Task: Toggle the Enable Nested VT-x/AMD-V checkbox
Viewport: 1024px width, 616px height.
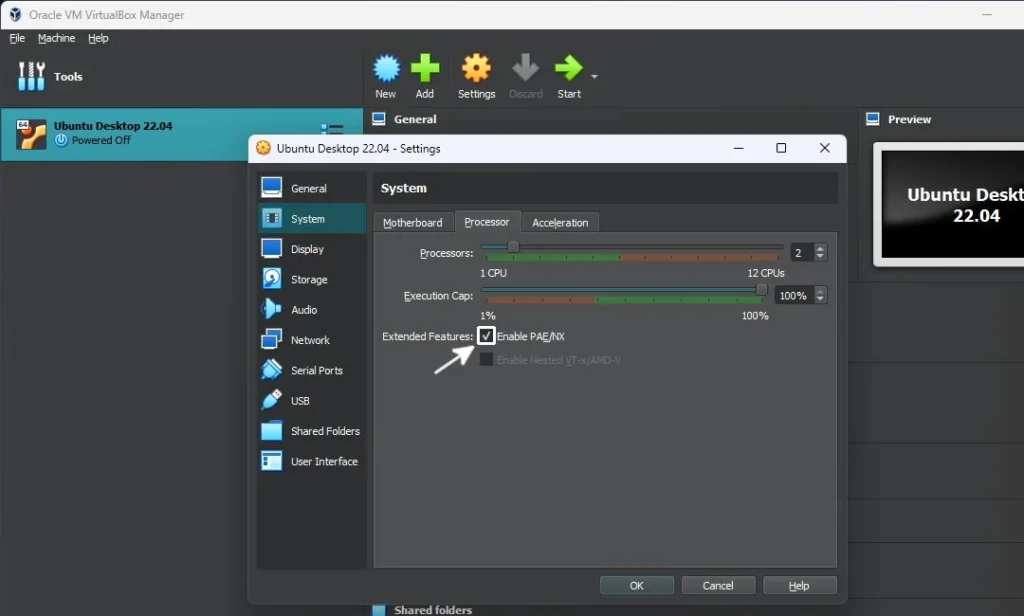Action: point(486,359)
